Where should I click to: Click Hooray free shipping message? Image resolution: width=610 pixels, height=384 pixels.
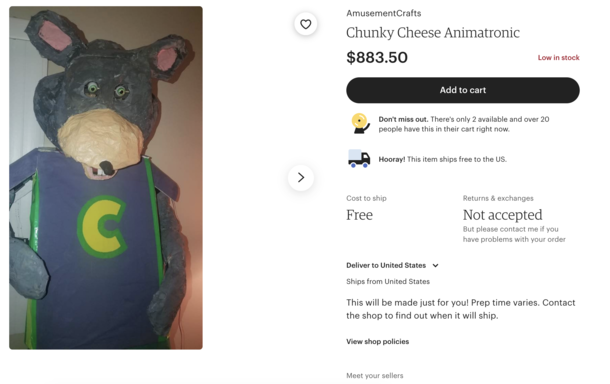tap(442, 159)
